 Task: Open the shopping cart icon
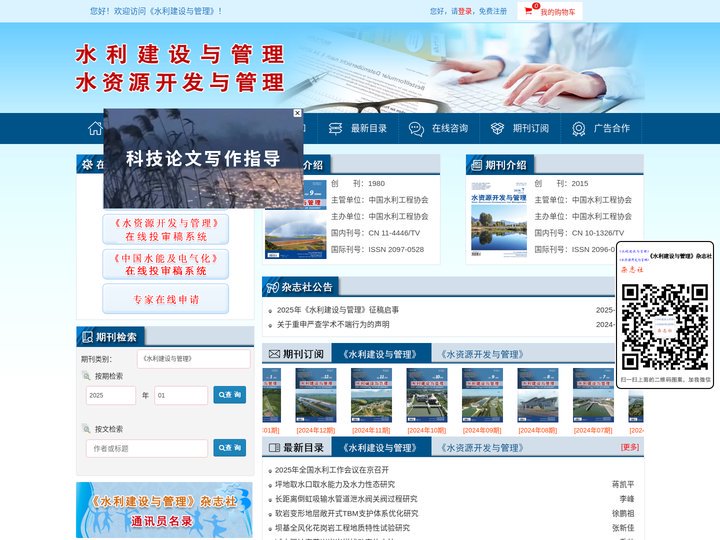[x=529, y=11]
